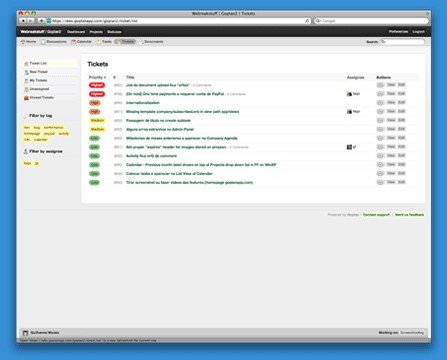Click the assignee avatar in 'Set proper expires' row

point(349,147)
